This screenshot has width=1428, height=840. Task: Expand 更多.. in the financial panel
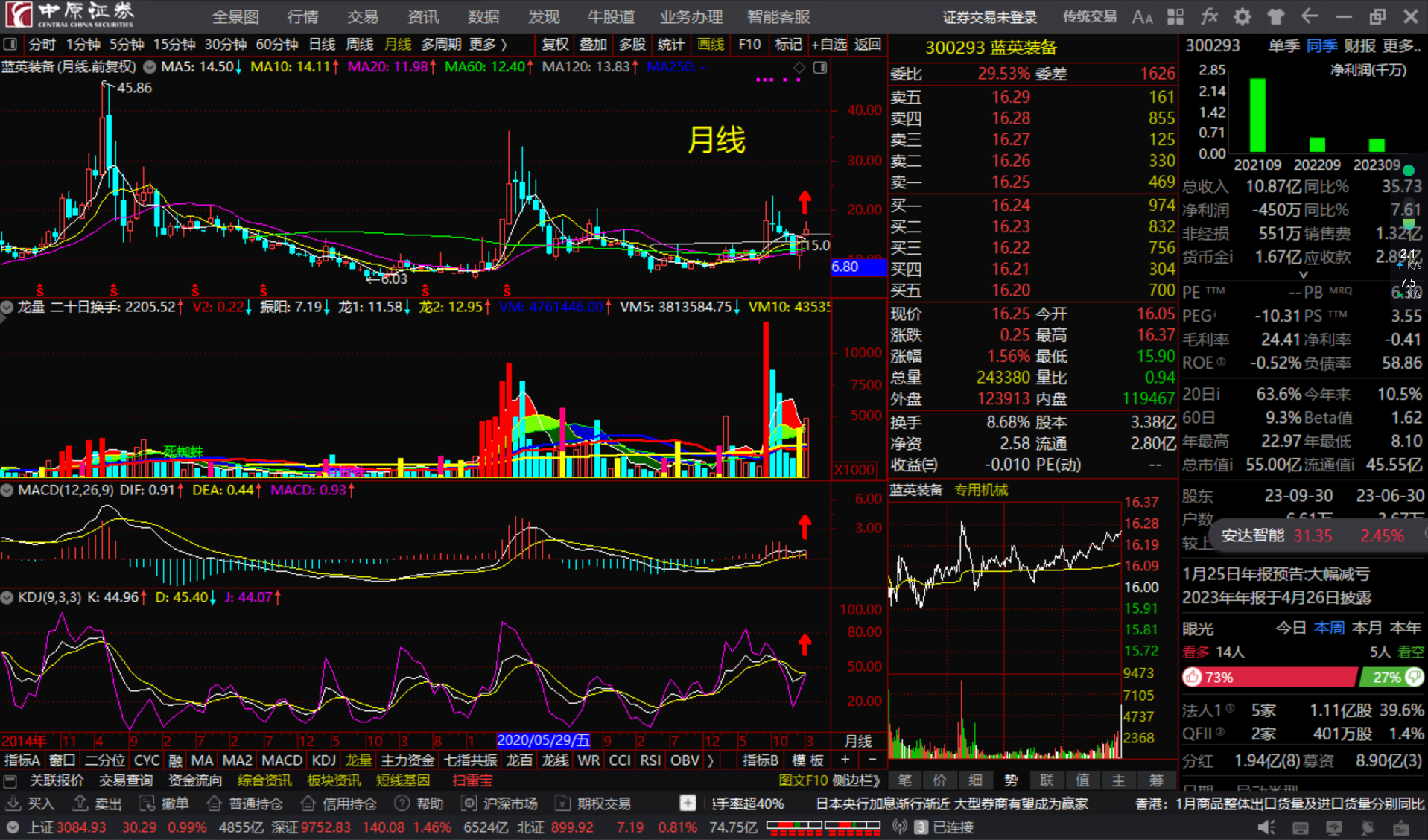click(1400, 46)
